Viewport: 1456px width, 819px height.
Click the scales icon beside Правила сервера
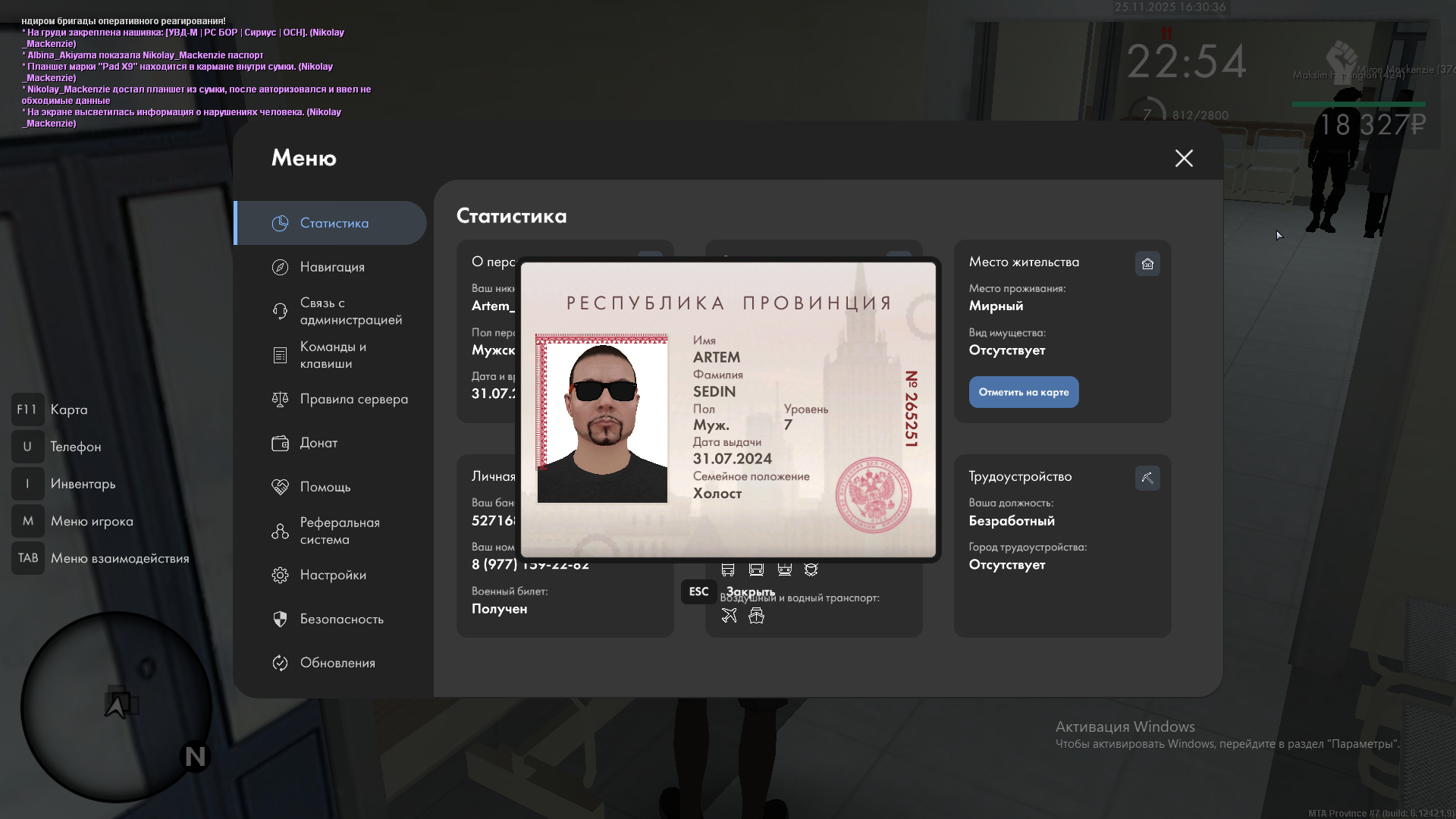[x=280, y=399]
